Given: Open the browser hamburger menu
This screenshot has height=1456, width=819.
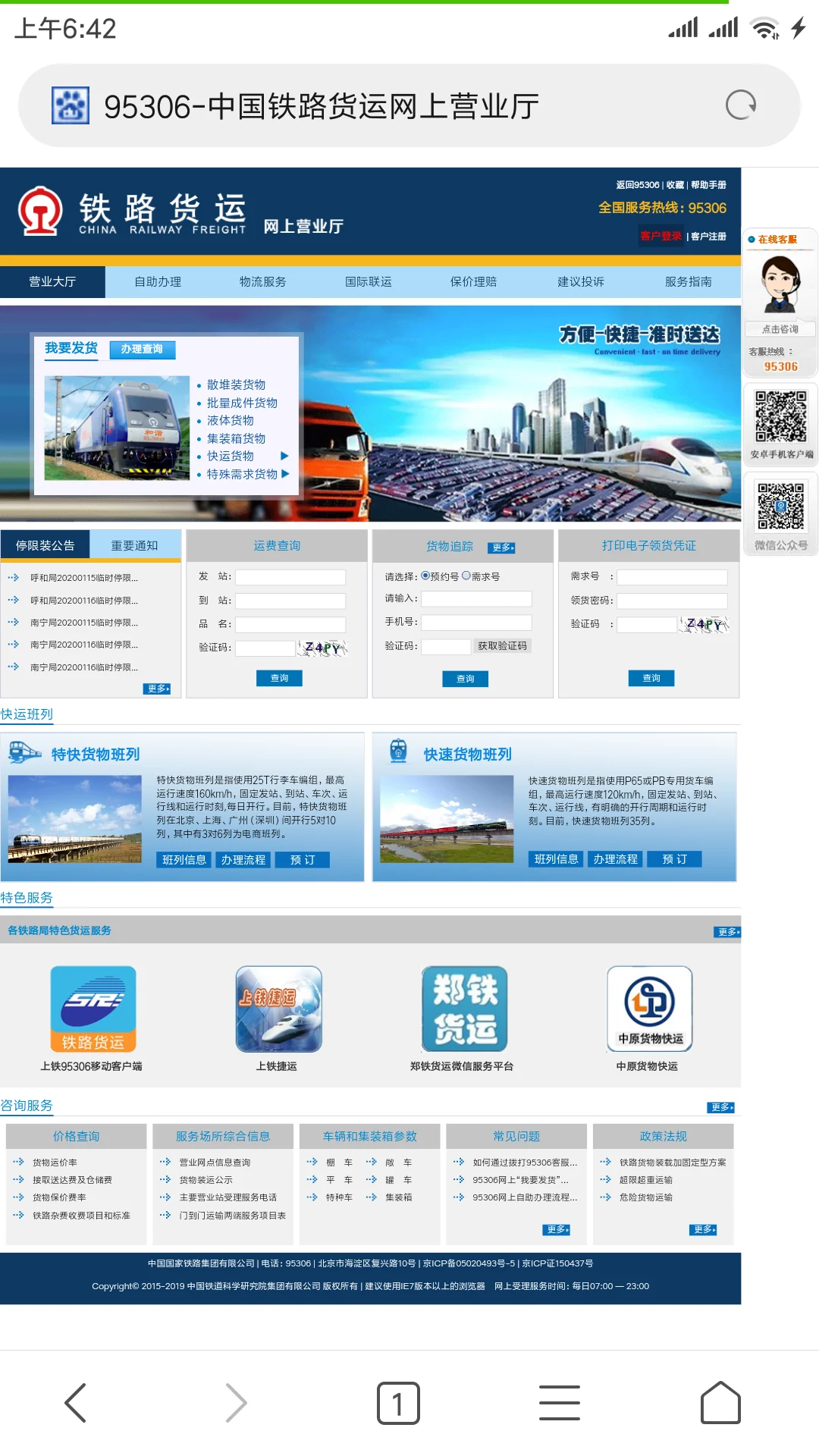Looking at the screenshot, I should pyautogui.click(x=560, y=1402).
